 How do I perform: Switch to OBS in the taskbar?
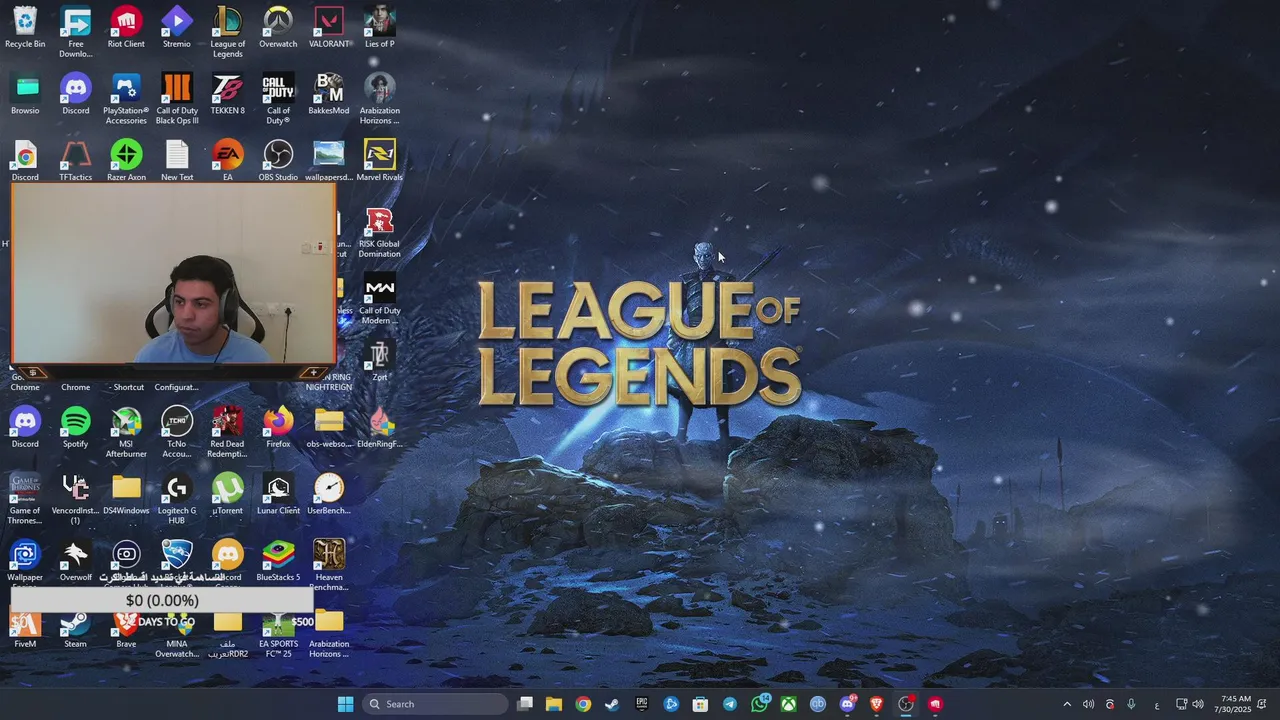pos(906,704)
